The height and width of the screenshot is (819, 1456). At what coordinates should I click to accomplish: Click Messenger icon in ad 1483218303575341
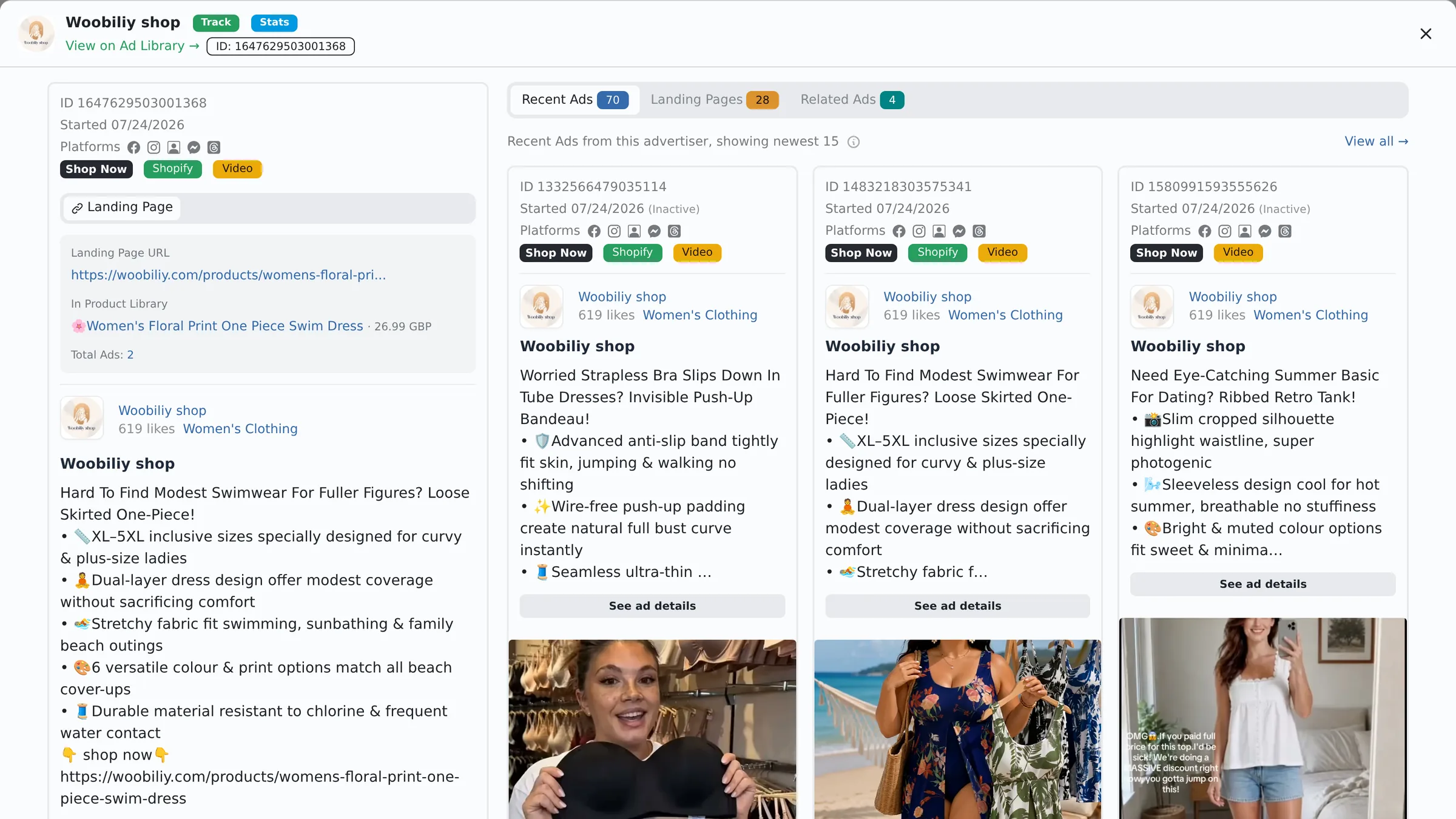[x=959, y=231]
